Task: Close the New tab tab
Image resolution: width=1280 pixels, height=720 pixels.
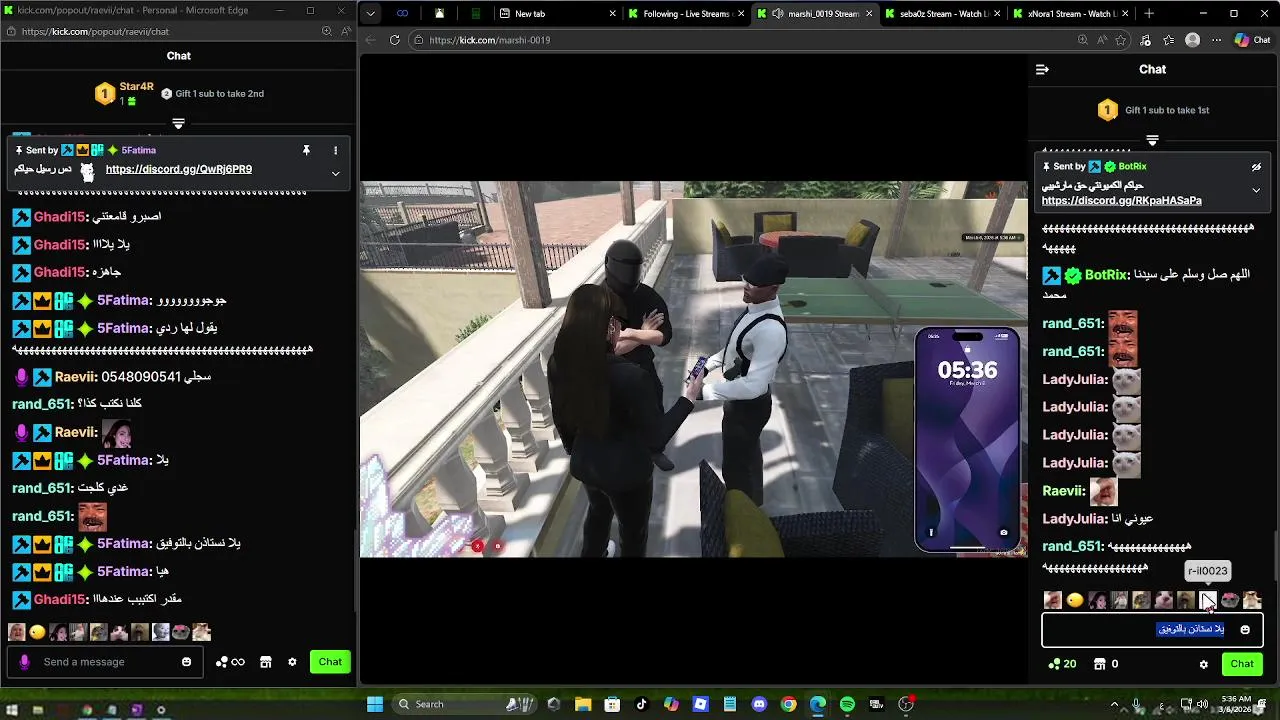Action: [610, 14]
